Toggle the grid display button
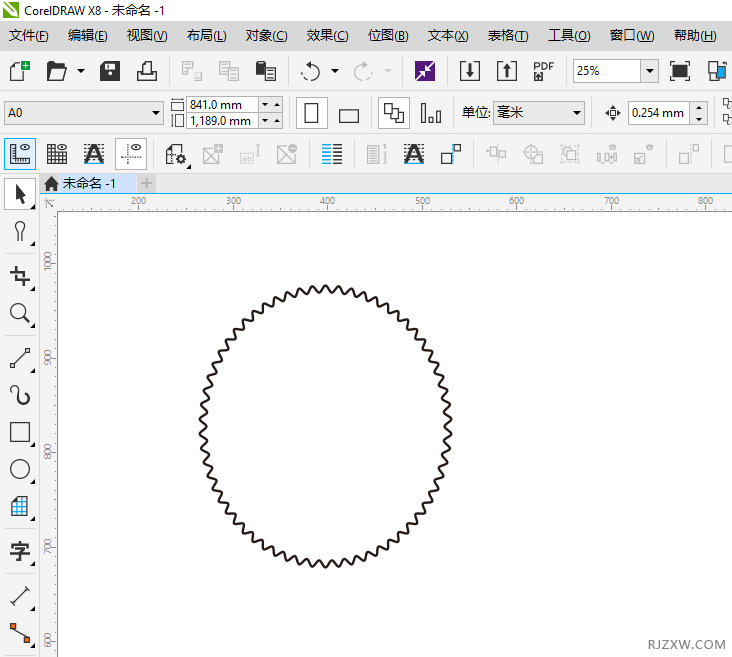This screenshot has height=657, width=732. click(x=57, y=153)
